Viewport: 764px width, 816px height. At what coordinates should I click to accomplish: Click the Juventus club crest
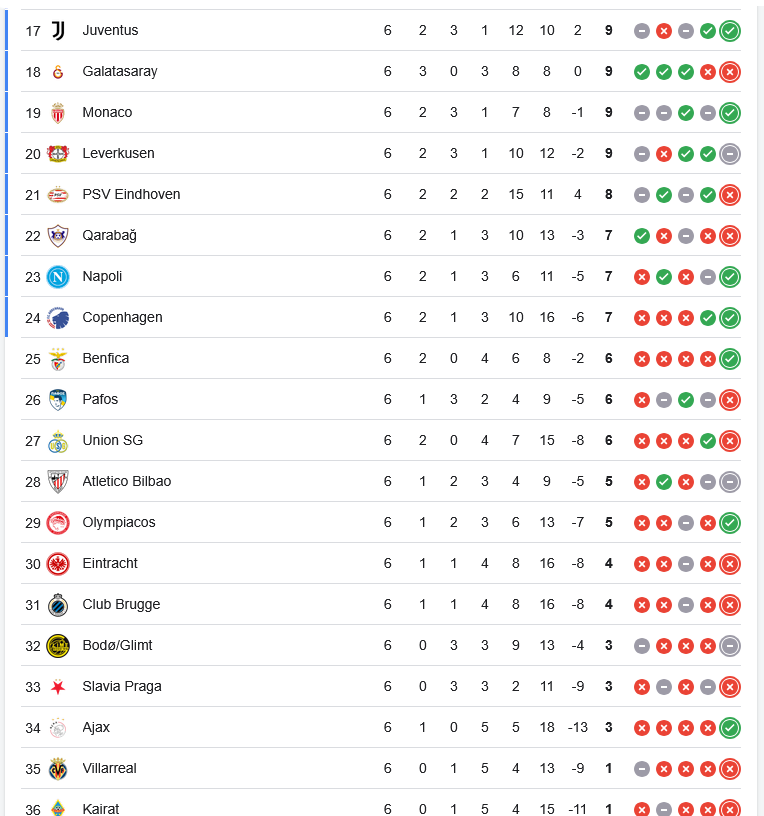(58, 31)
